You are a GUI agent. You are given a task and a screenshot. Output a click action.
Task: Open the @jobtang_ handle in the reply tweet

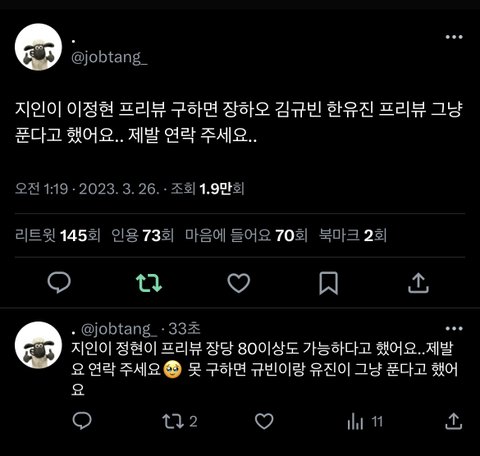119,329
